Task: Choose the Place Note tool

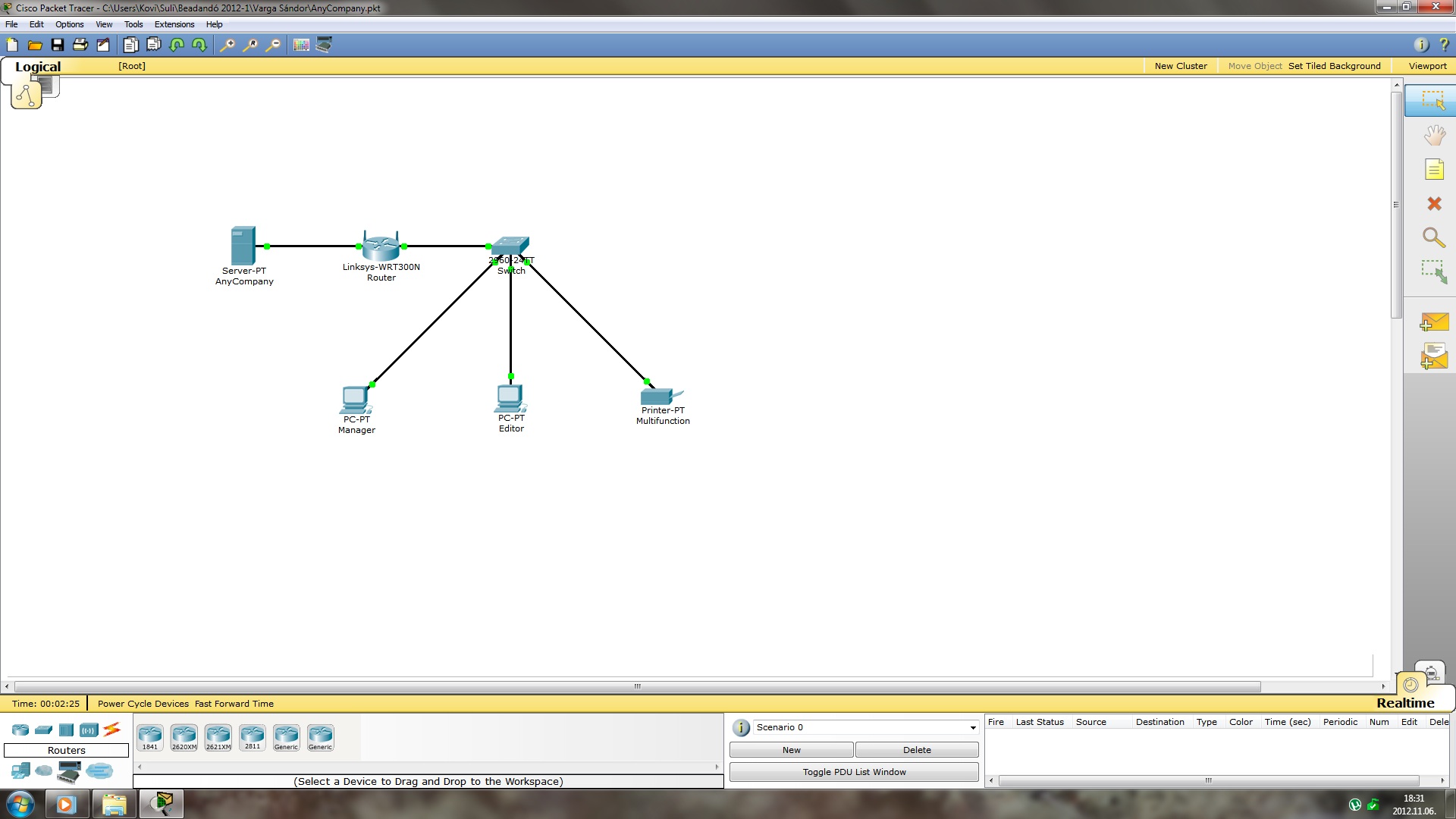Action: pos(1434,169)
